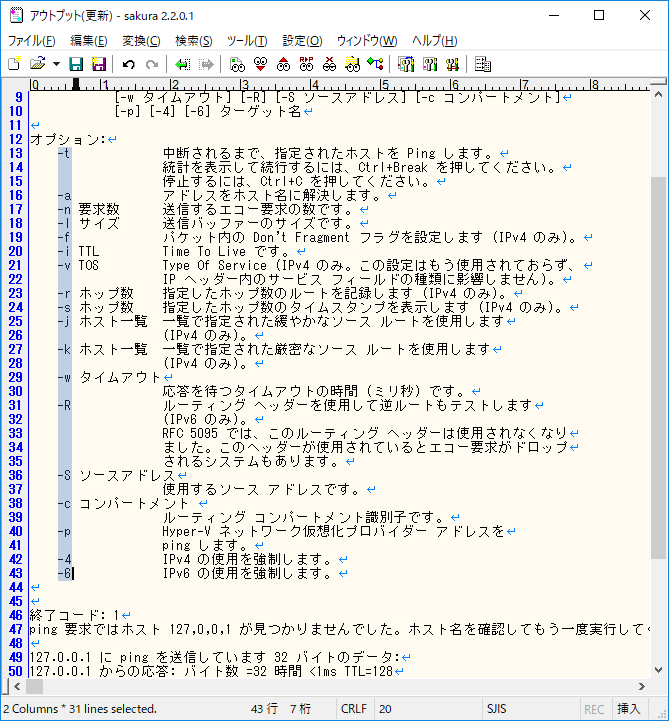Create a new document with the New icon
Viewport: 669px width, 721px height.
tap(14, 64)
